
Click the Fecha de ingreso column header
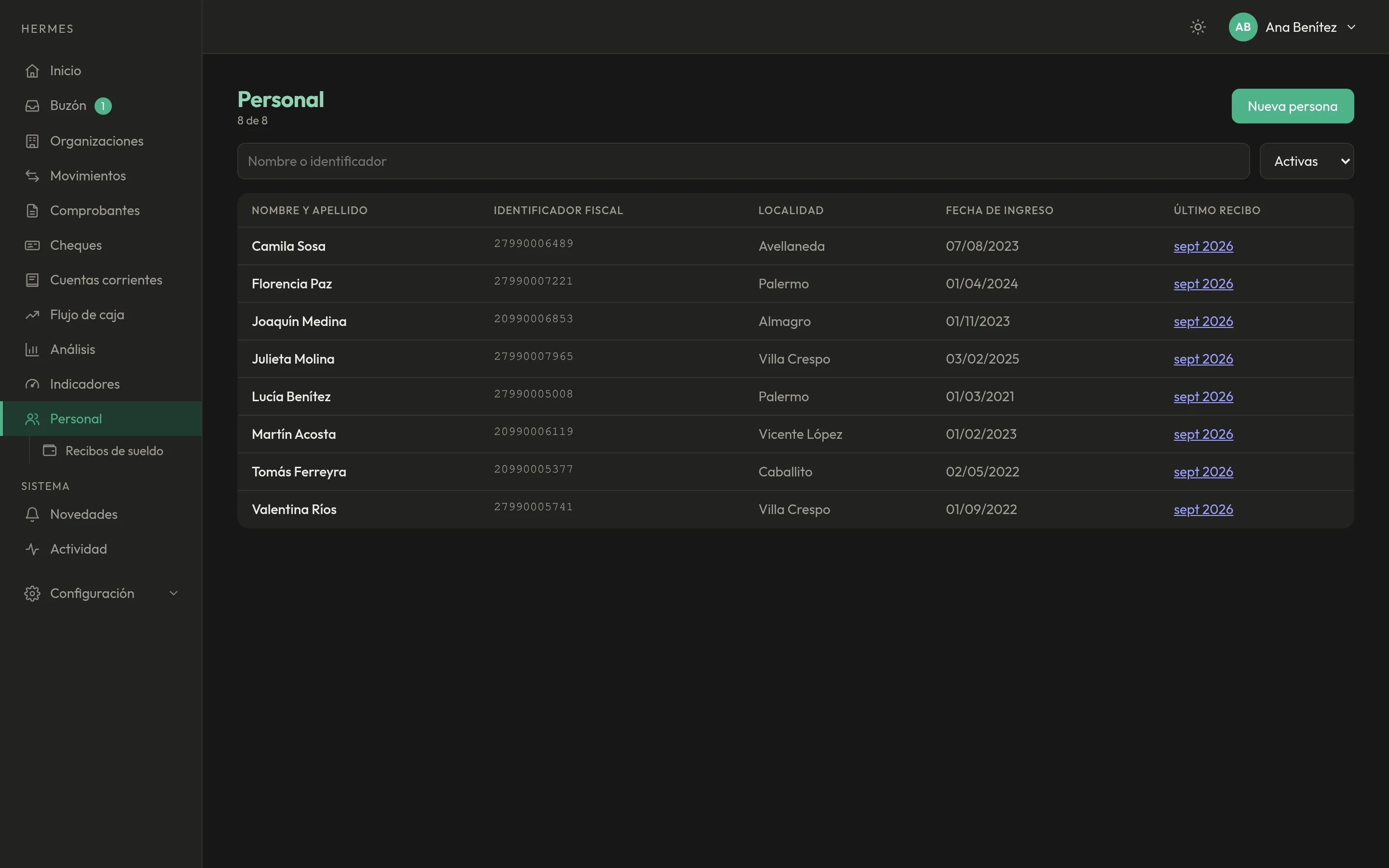point(999,211)
